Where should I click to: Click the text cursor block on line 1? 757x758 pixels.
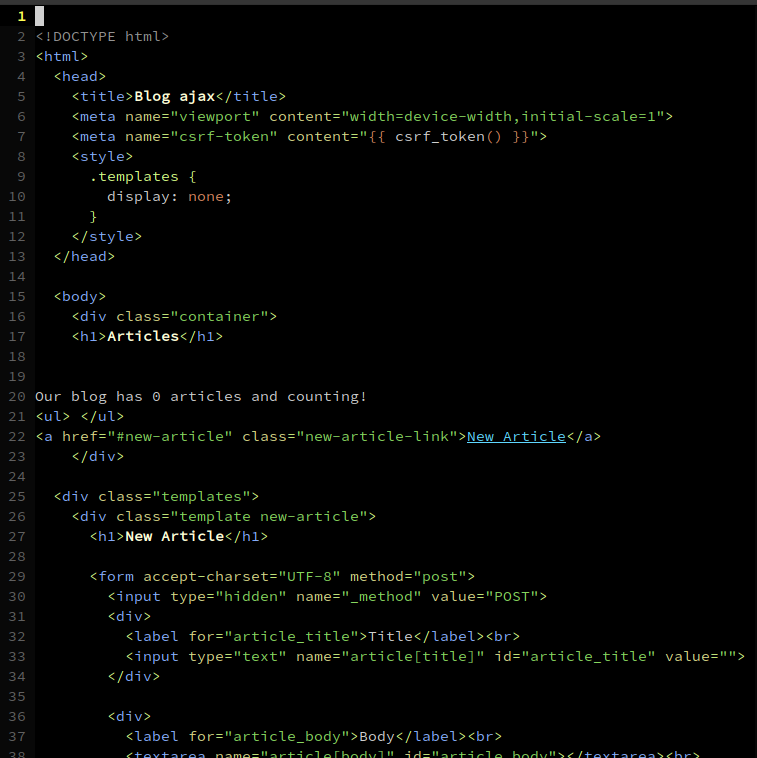point(40,16)
